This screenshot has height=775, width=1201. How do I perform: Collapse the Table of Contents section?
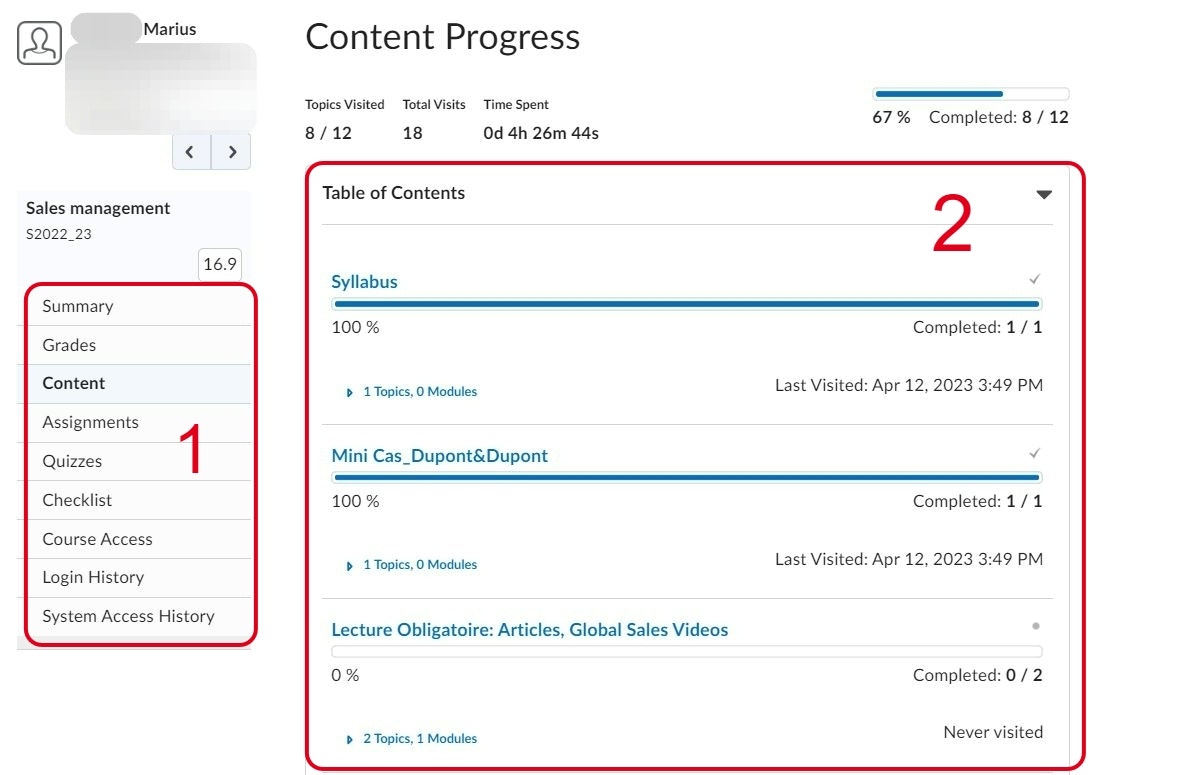tap(1044, 194)
